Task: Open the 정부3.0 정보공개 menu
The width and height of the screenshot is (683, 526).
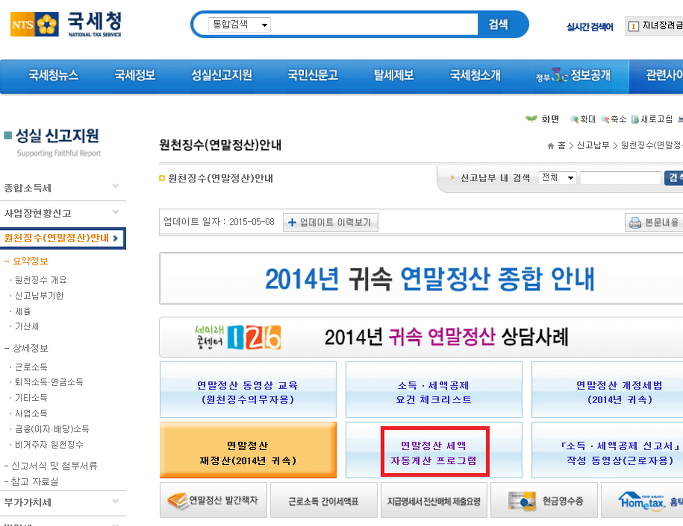Action: point(573,75)
